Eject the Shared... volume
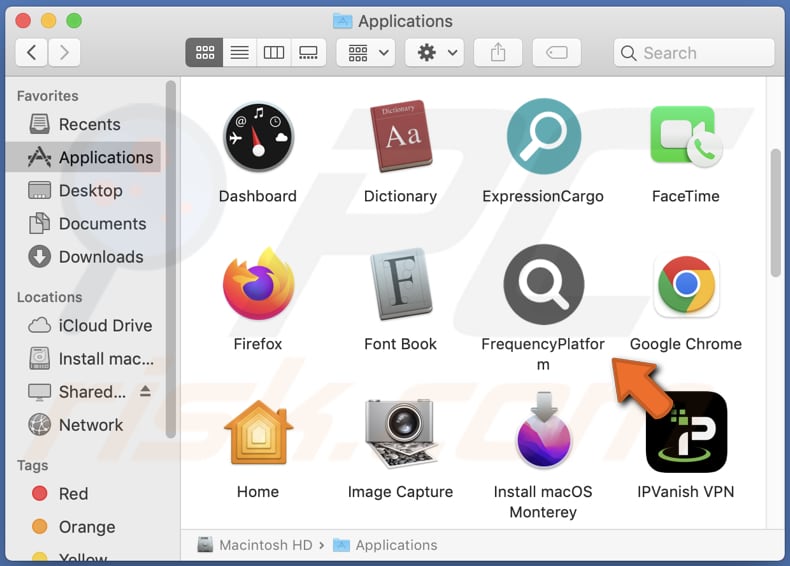Viewport: 790px width, 566px height. [145, 391]
